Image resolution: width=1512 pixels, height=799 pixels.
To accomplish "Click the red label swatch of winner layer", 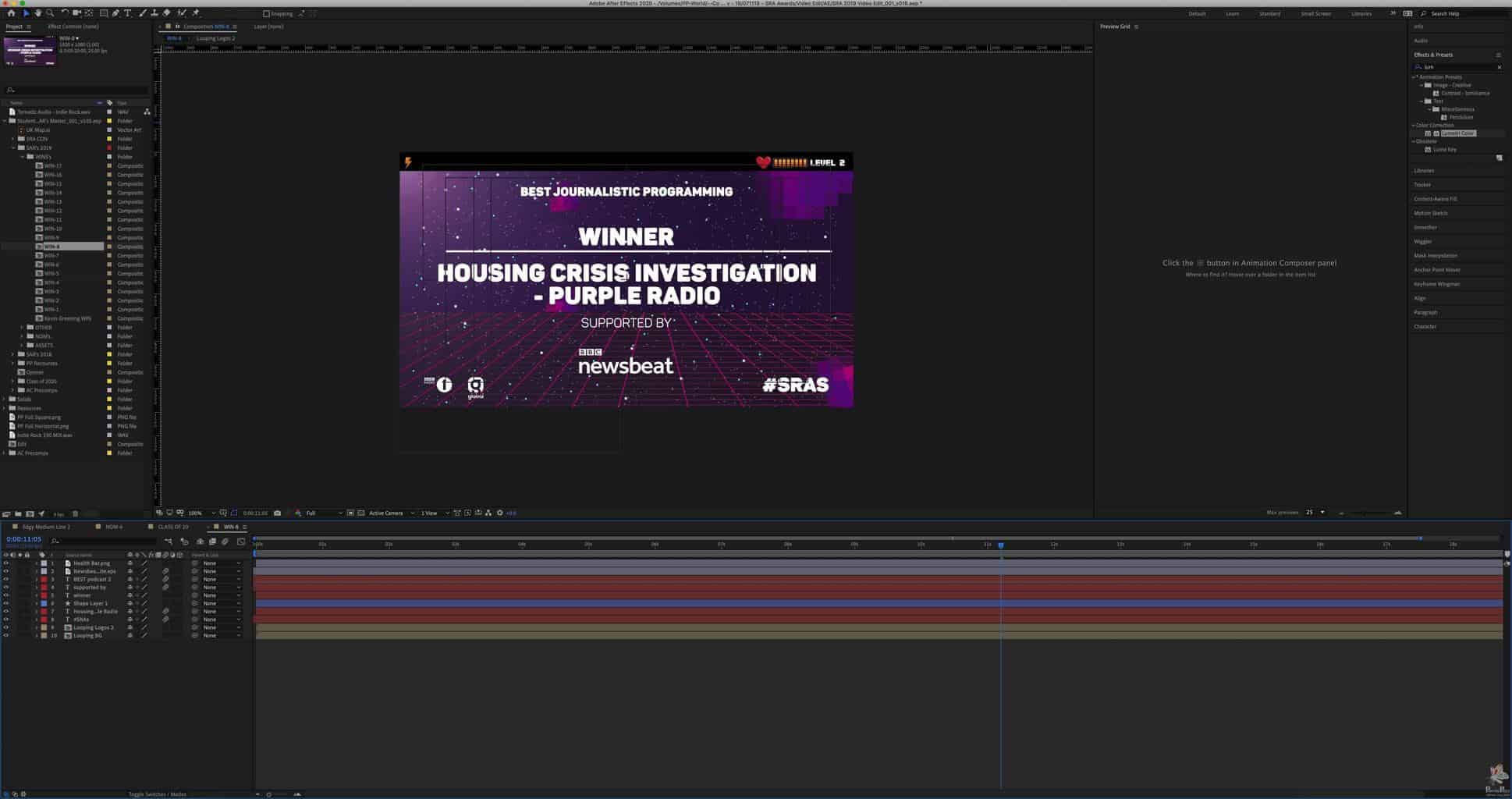I will click(x=44, y=595).
